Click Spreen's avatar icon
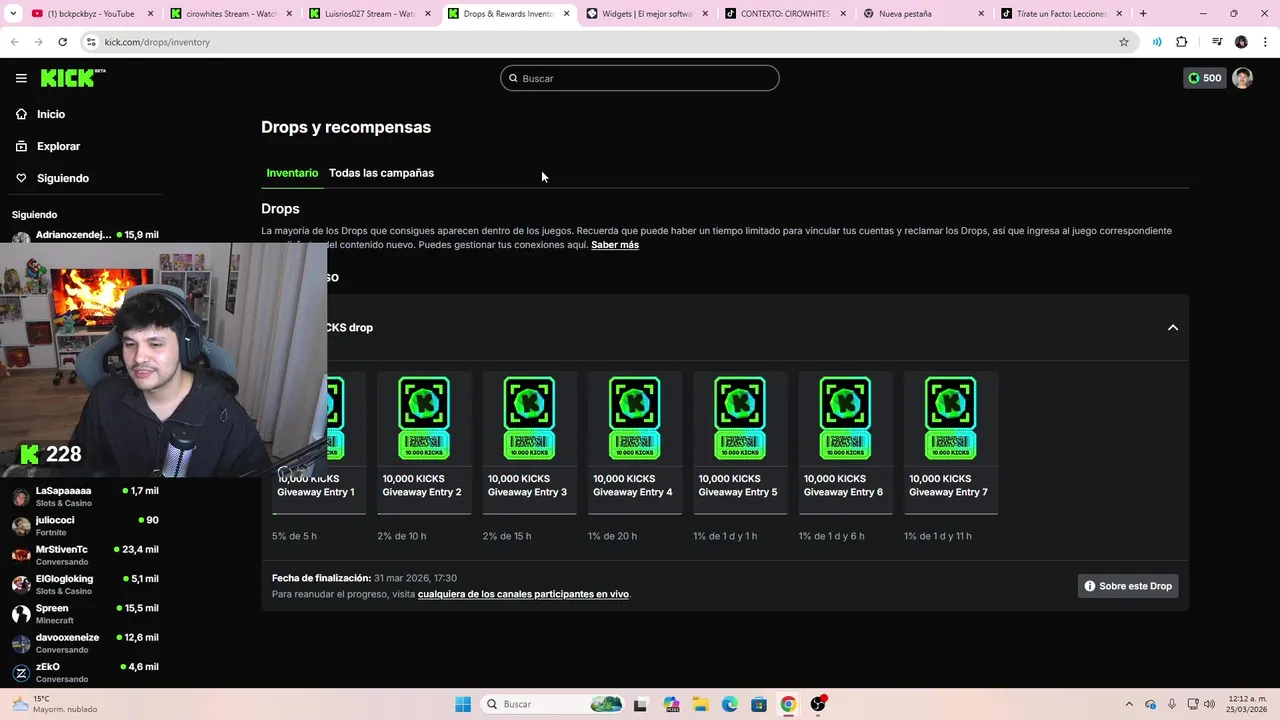The width and height of the screenshot is (1280, 720). [x=21, y=614]
